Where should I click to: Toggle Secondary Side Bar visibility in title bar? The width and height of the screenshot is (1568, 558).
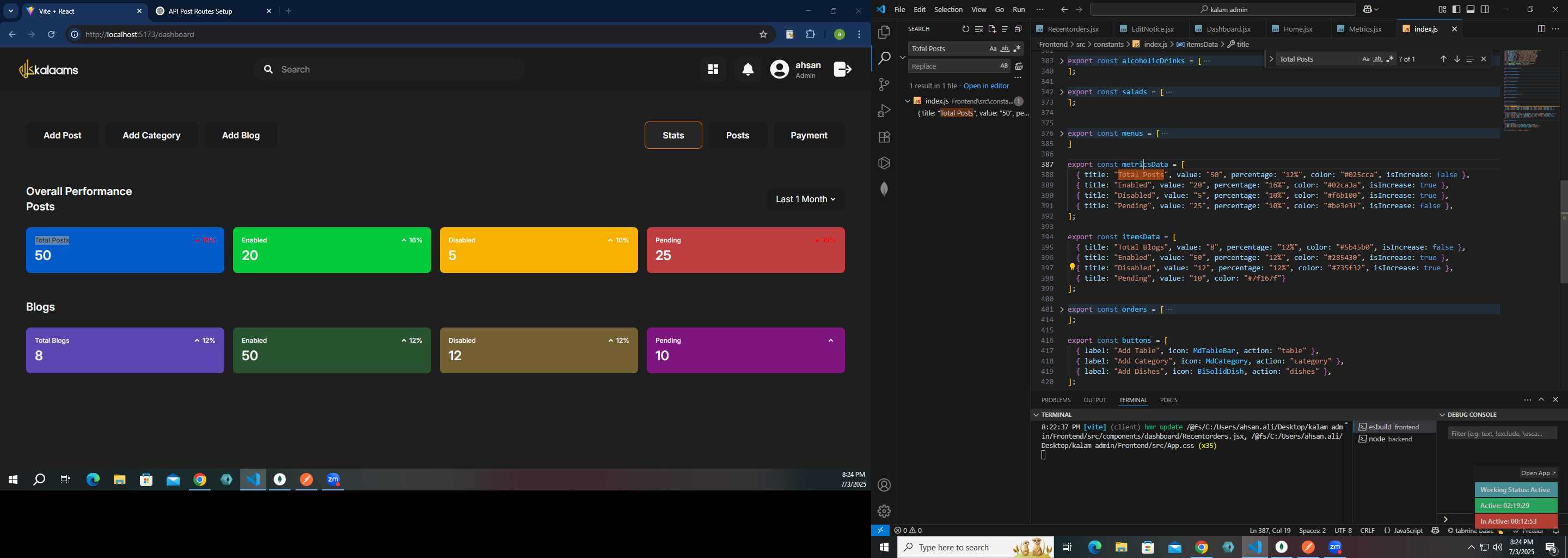[1485, 10]
